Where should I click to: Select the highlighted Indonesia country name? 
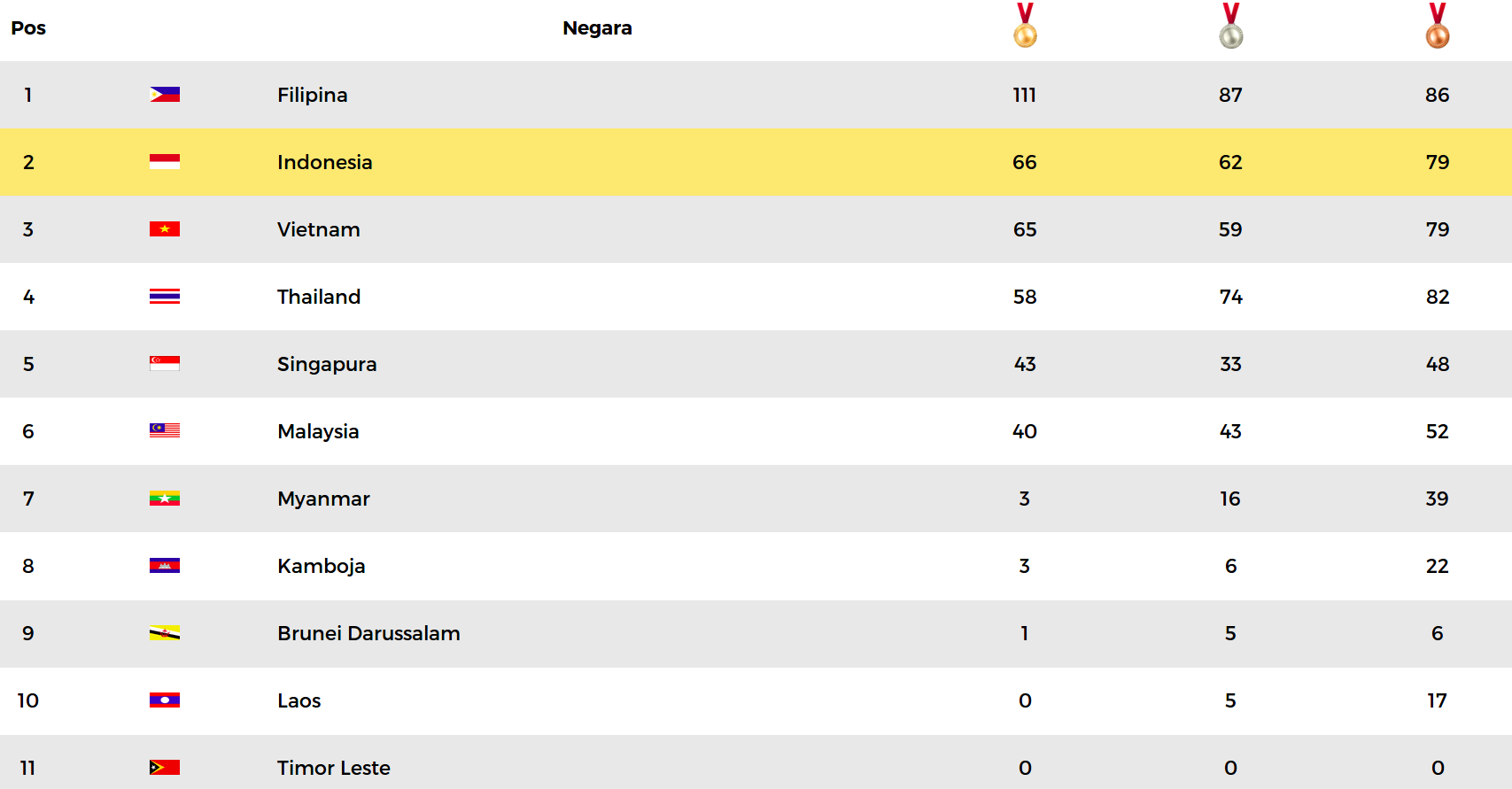[324, 162]
